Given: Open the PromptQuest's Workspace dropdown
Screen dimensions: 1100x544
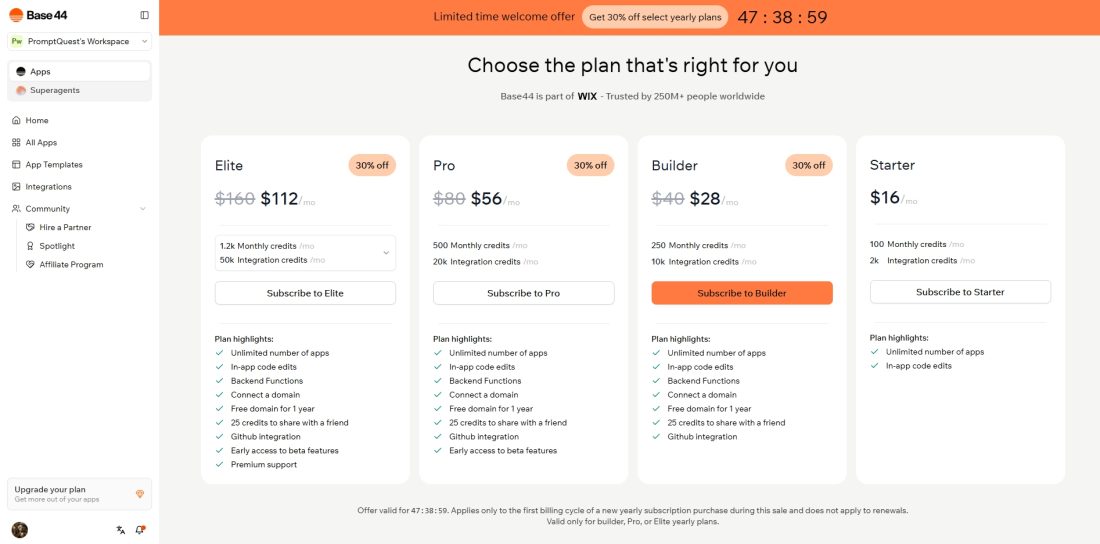Looking at the screenshot, I should [x=79, y=41].
